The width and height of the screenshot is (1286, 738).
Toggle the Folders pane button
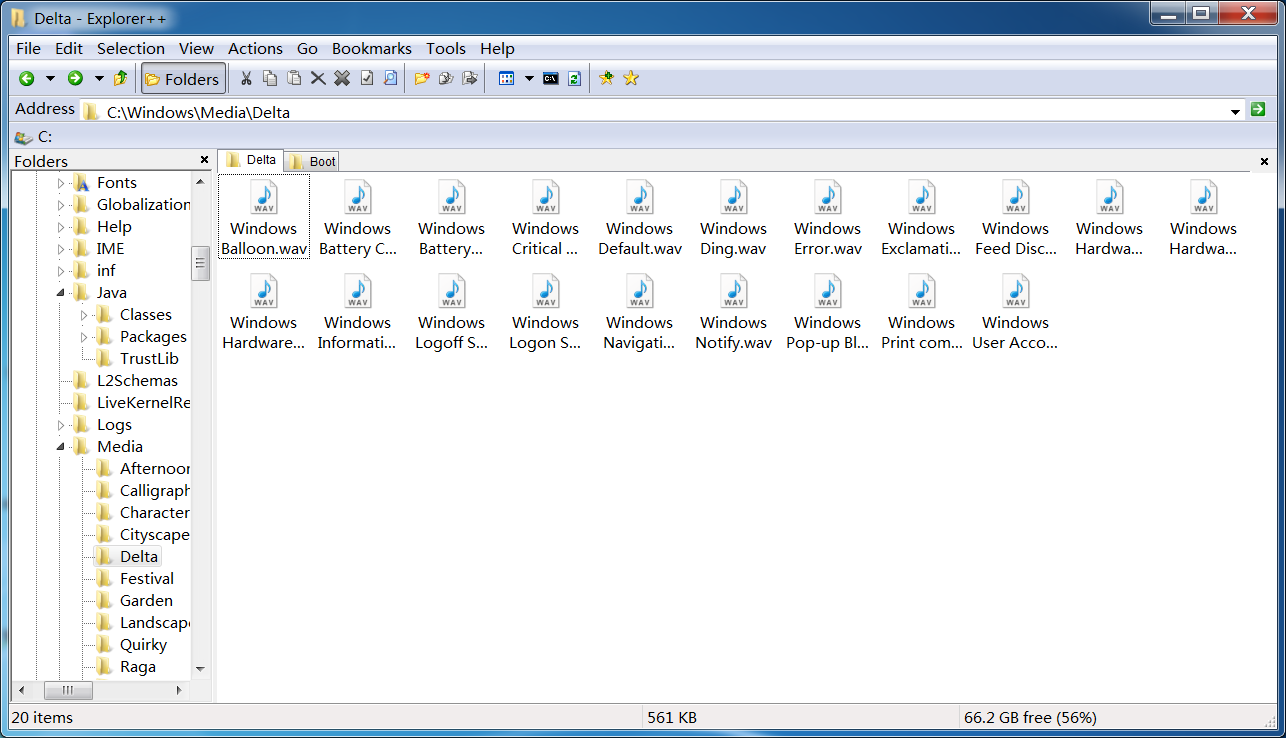pos(182,79)
